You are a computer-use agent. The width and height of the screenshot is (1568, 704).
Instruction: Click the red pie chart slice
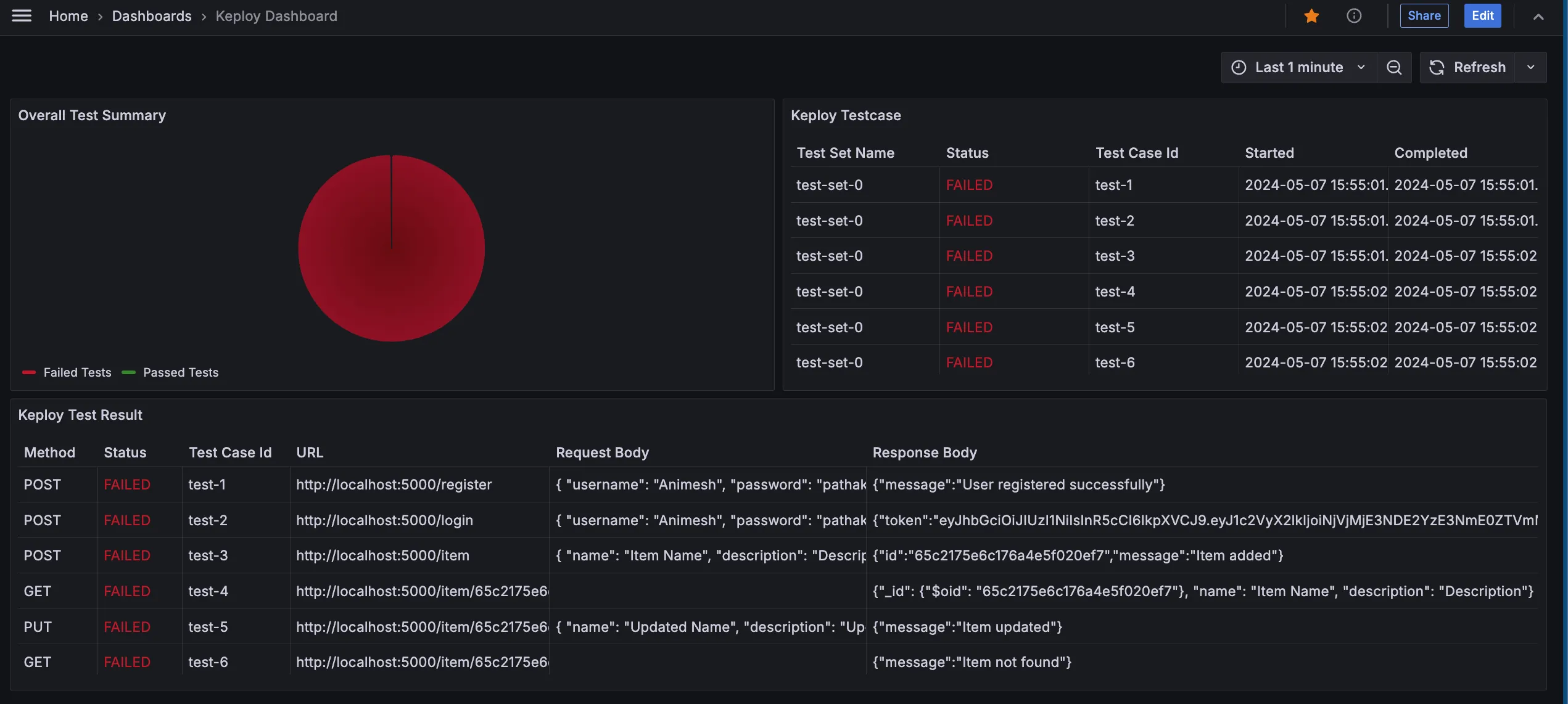pyautogui.click(x=391, y=248)
